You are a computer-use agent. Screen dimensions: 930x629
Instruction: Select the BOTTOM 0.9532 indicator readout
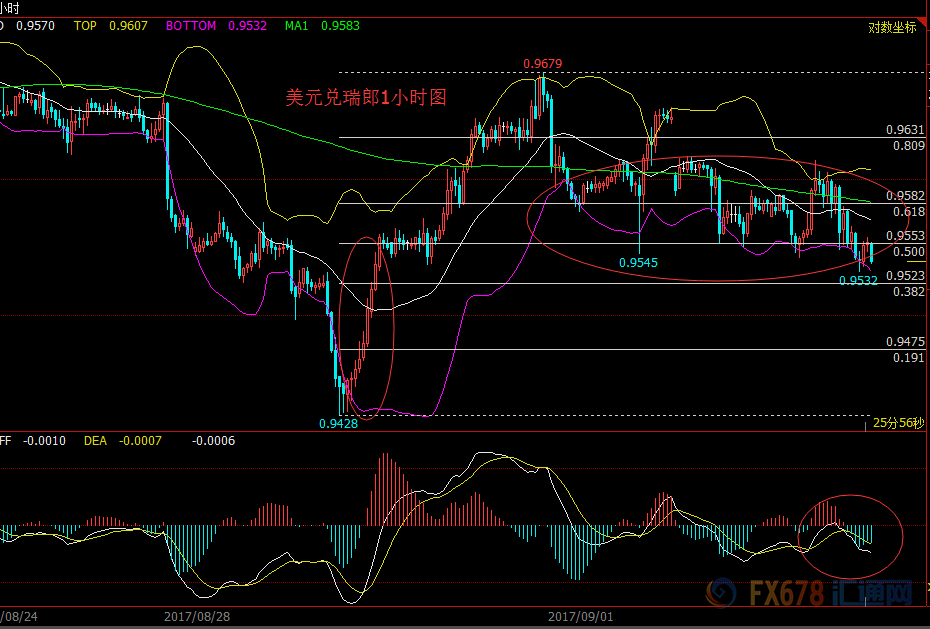[x=216, y=26]
